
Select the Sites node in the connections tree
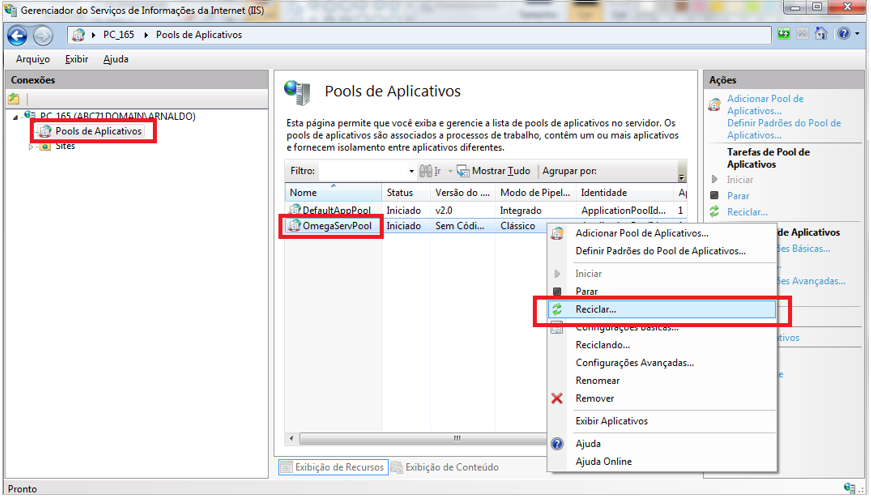tap(64, 146)
